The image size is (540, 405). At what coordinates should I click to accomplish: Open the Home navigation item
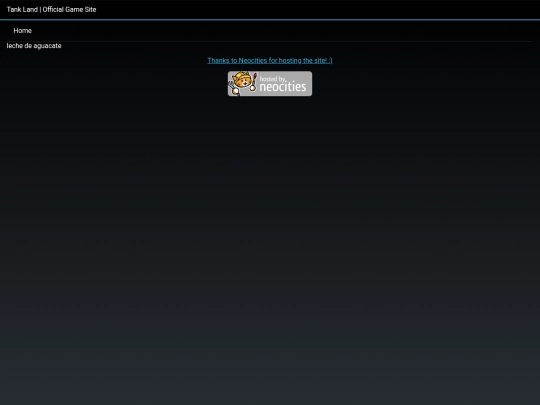22,31
